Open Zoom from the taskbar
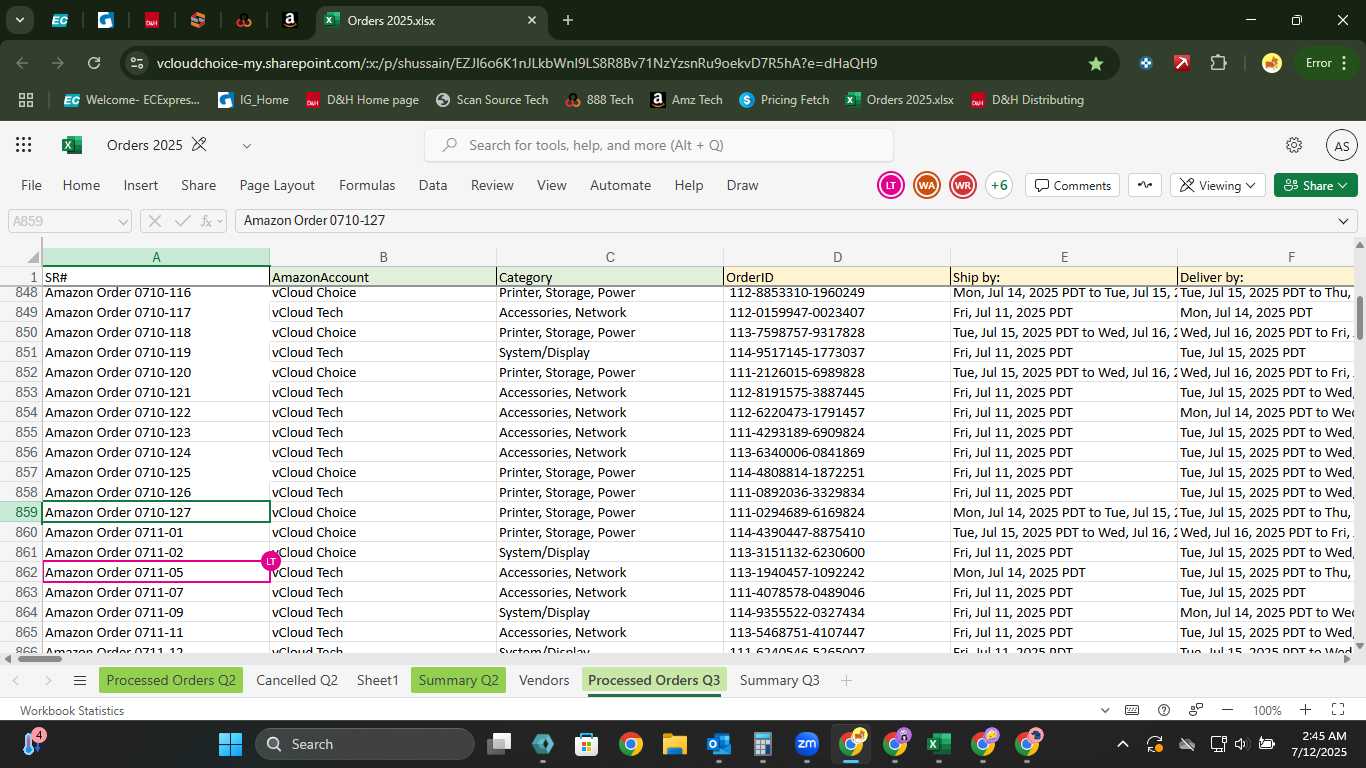 (x=807, y=744)
